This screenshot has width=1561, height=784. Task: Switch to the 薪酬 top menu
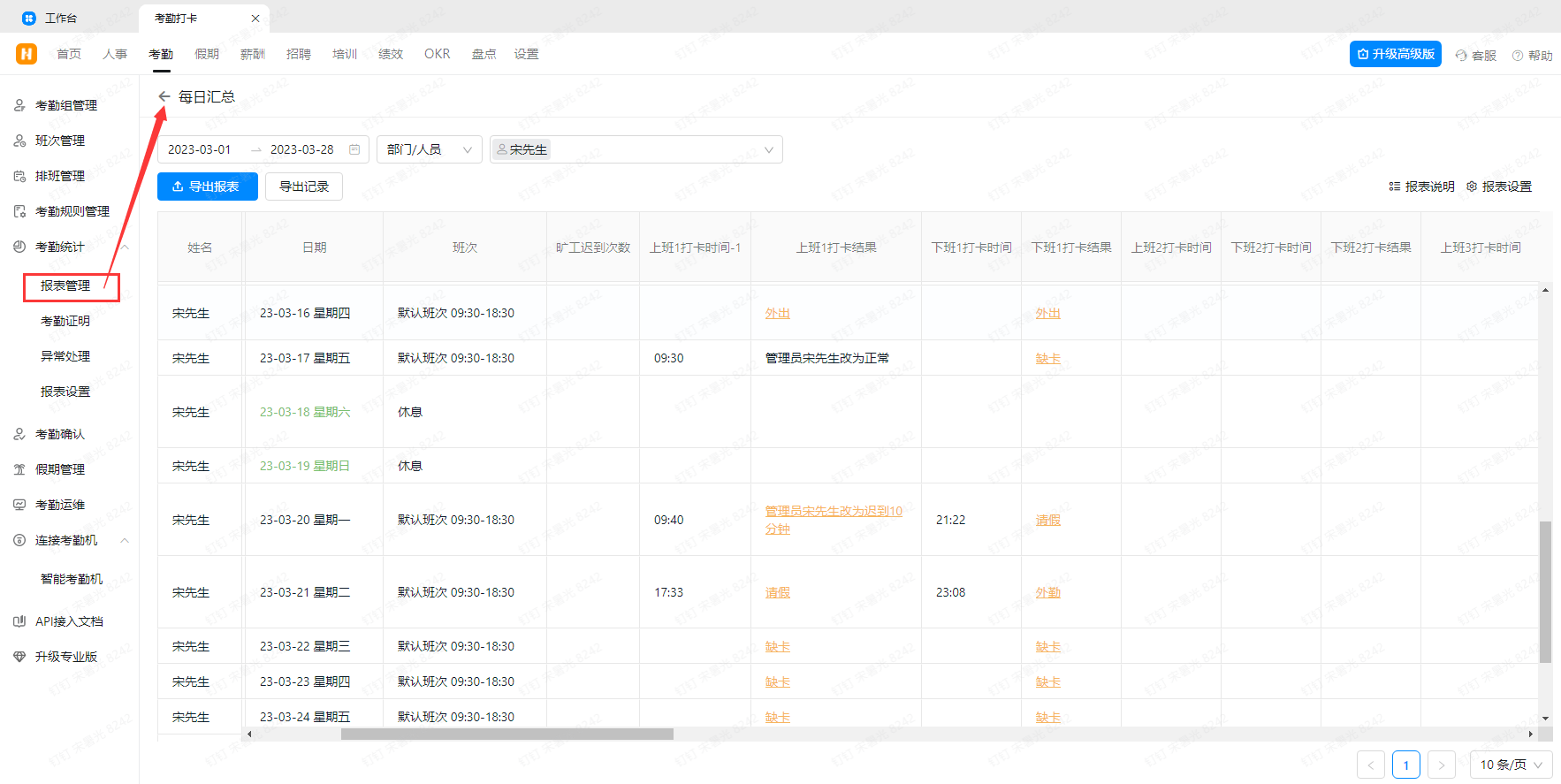tap(253, 54)
